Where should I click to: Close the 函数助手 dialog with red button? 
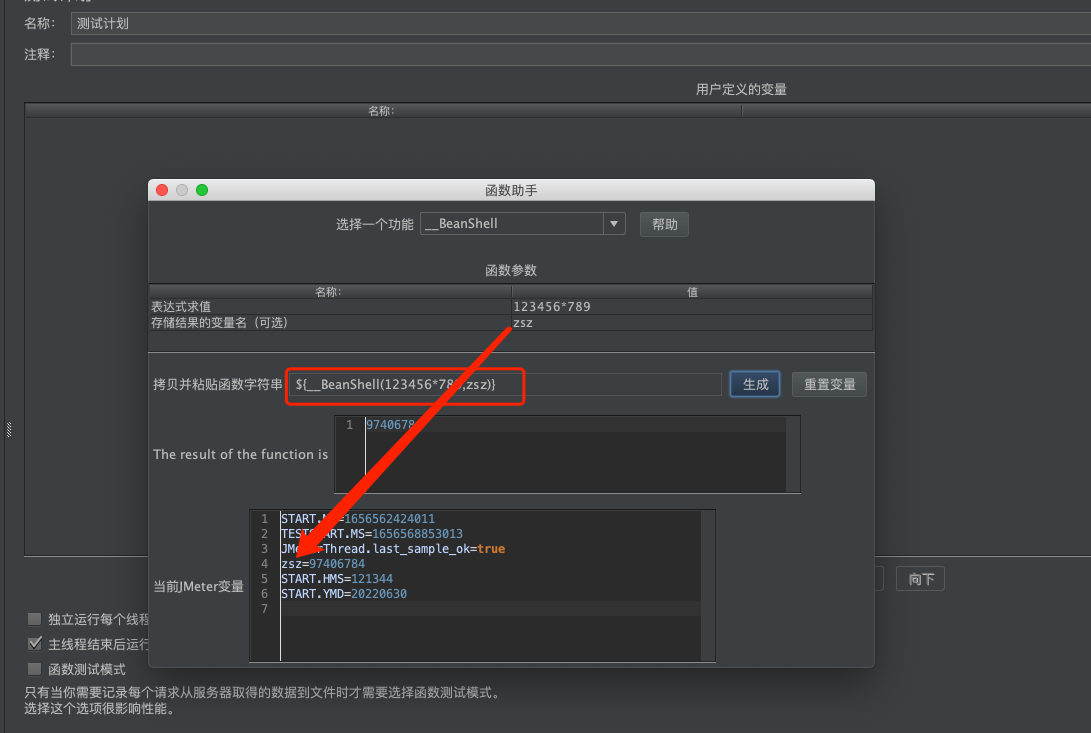pos(162,190)
